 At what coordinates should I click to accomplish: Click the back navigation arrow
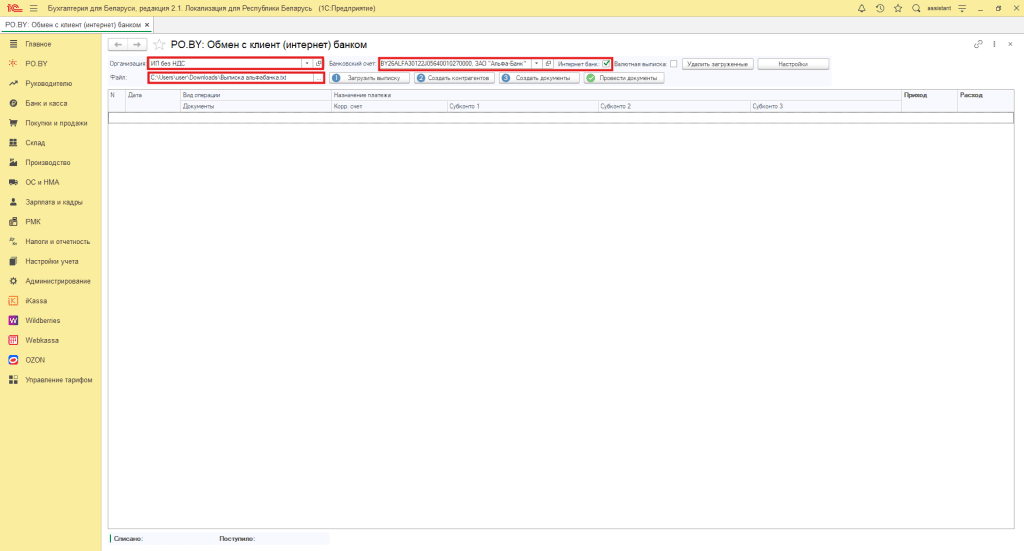click(x=118, y=45)
